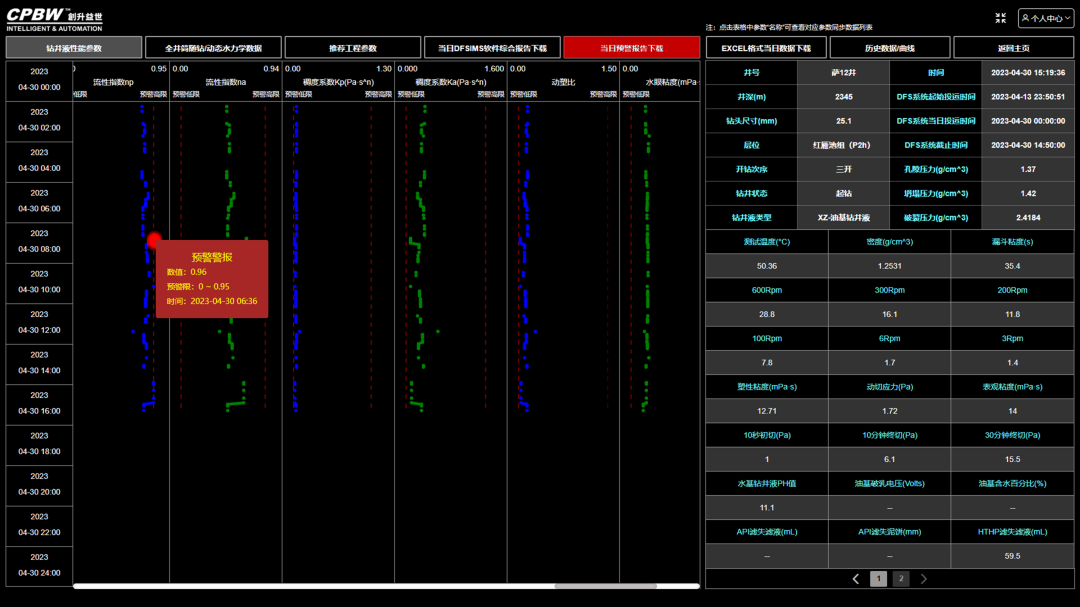Viewport: 1080px width, 607px height.
Task: Open the 推荐工程参数 tab
Action: pos(353,48)
